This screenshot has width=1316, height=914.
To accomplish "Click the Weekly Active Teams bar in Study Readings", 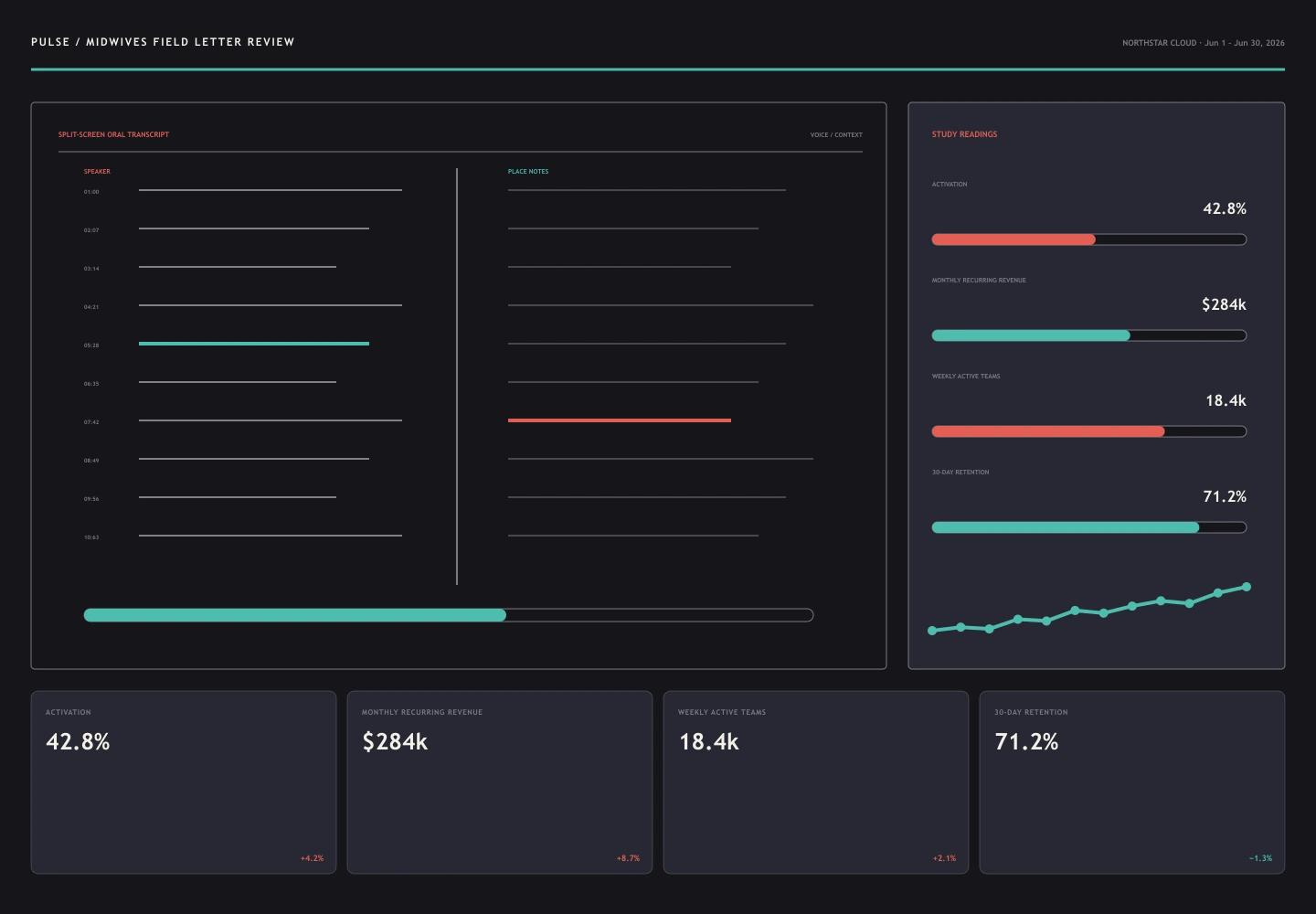I will click(1089, 431).
